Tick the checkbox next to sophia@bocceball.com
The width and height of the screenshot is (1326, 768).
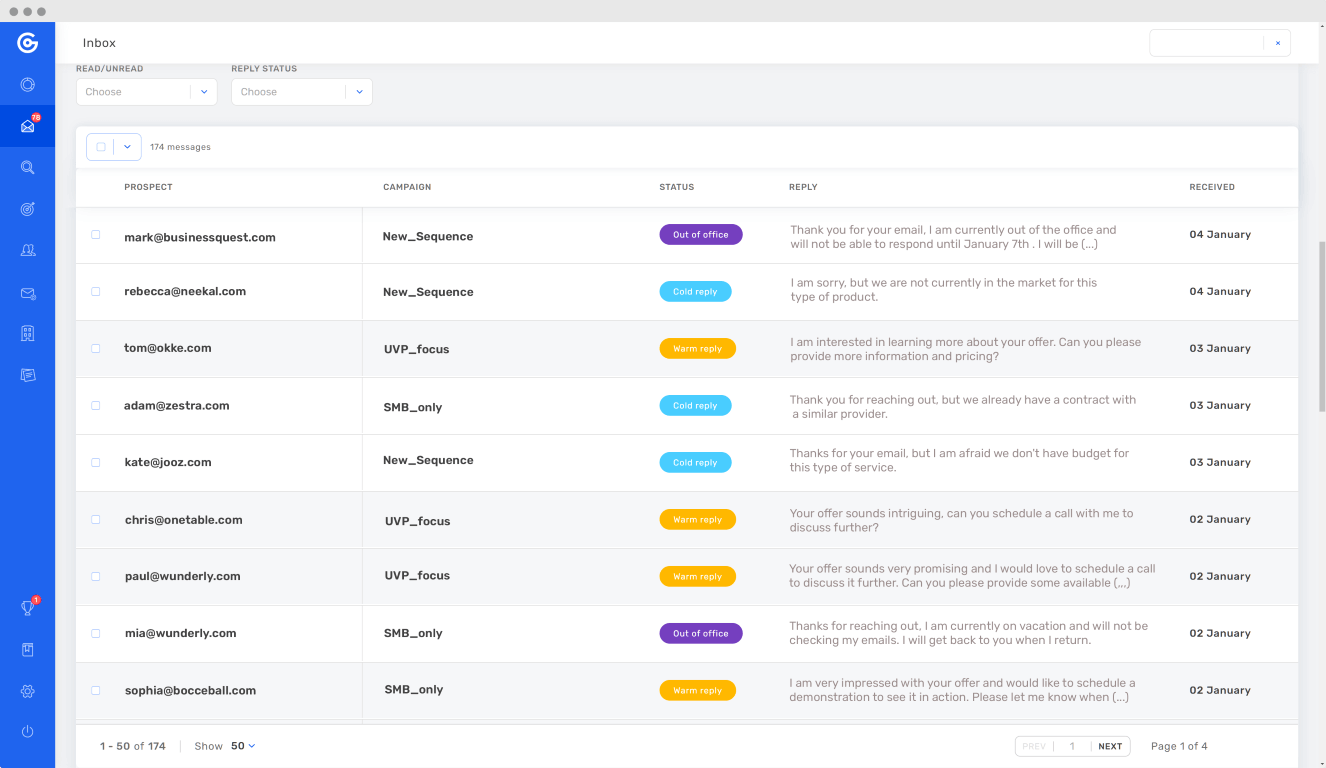96,691
